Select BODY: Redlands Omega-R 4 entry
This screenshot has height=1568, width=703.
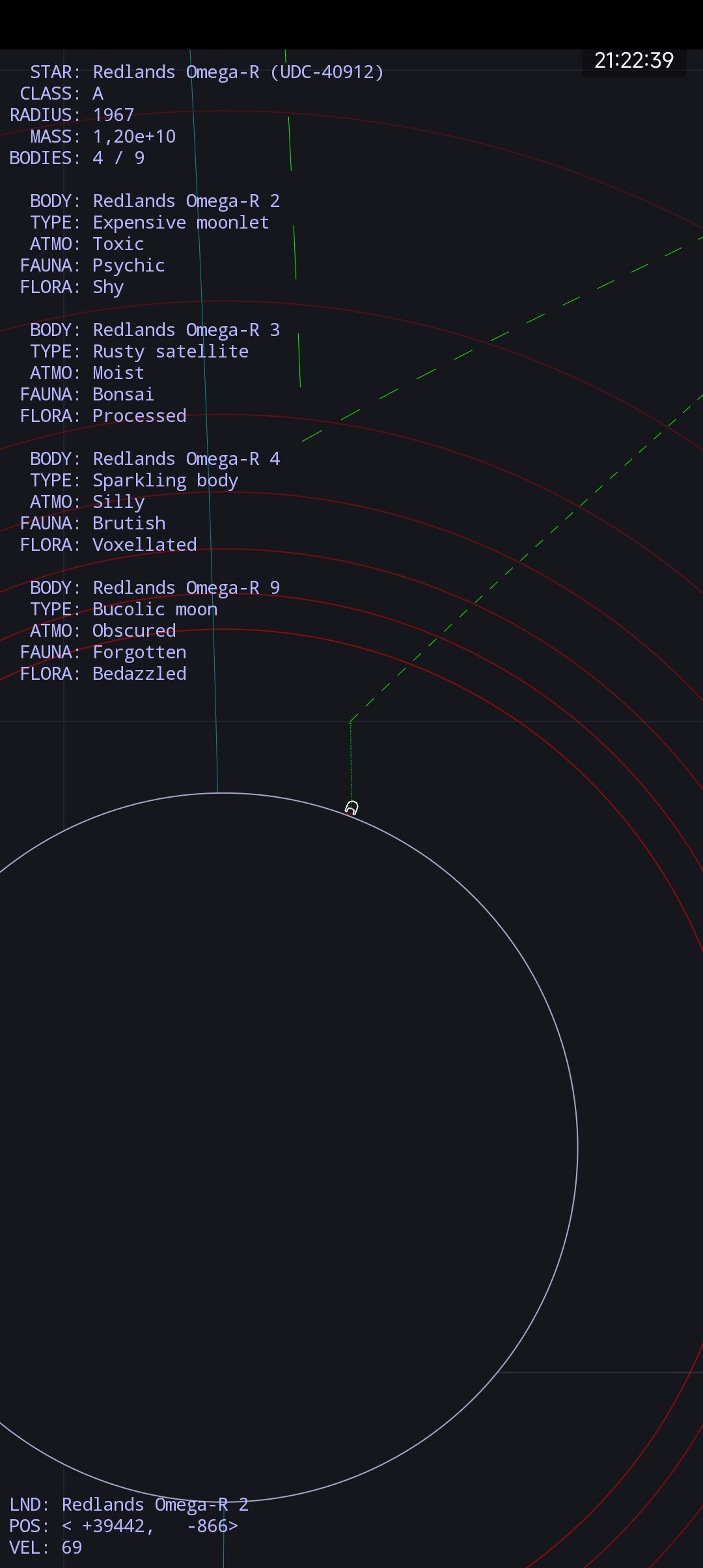[155, 458]
